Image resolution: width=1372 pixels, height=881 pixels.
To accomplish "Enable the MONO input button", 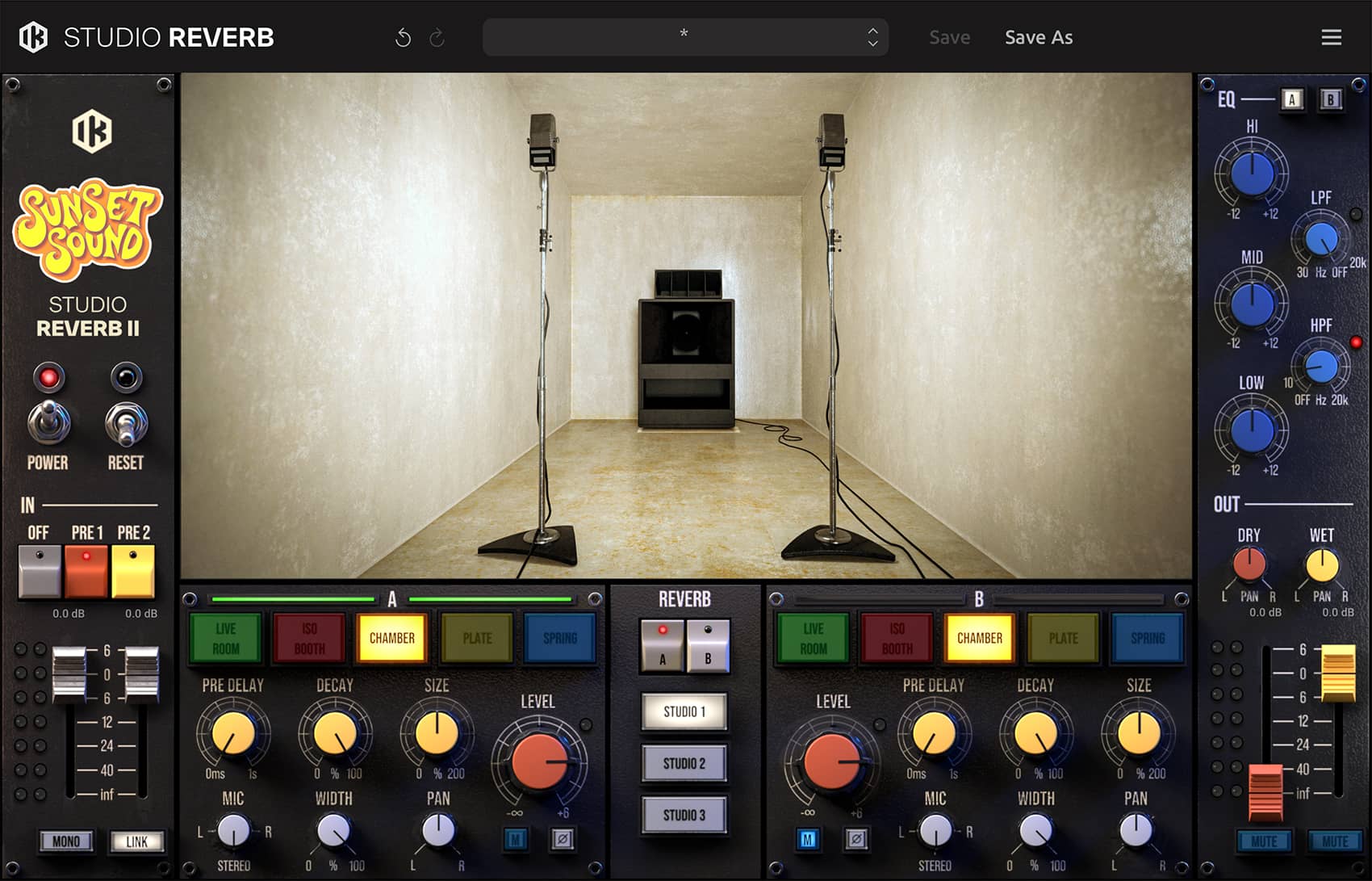I will [66, 841].
